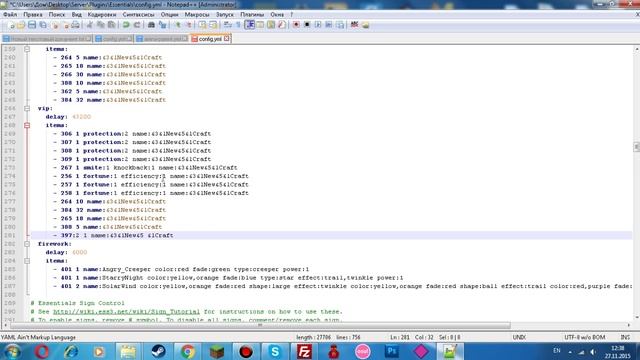Stop macro recording with black square icon
640x360 pixels.
[307, 25]
